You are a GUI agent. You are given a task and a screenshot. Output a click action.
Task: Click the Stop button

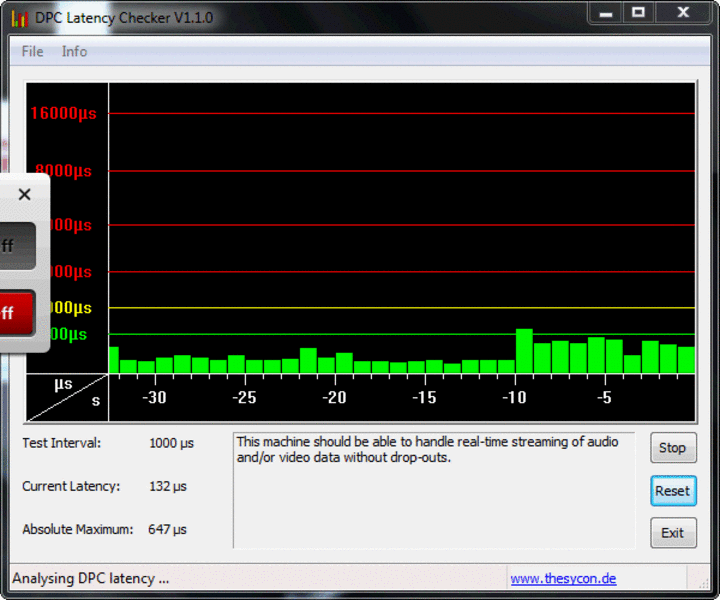[x=673, y=448]
